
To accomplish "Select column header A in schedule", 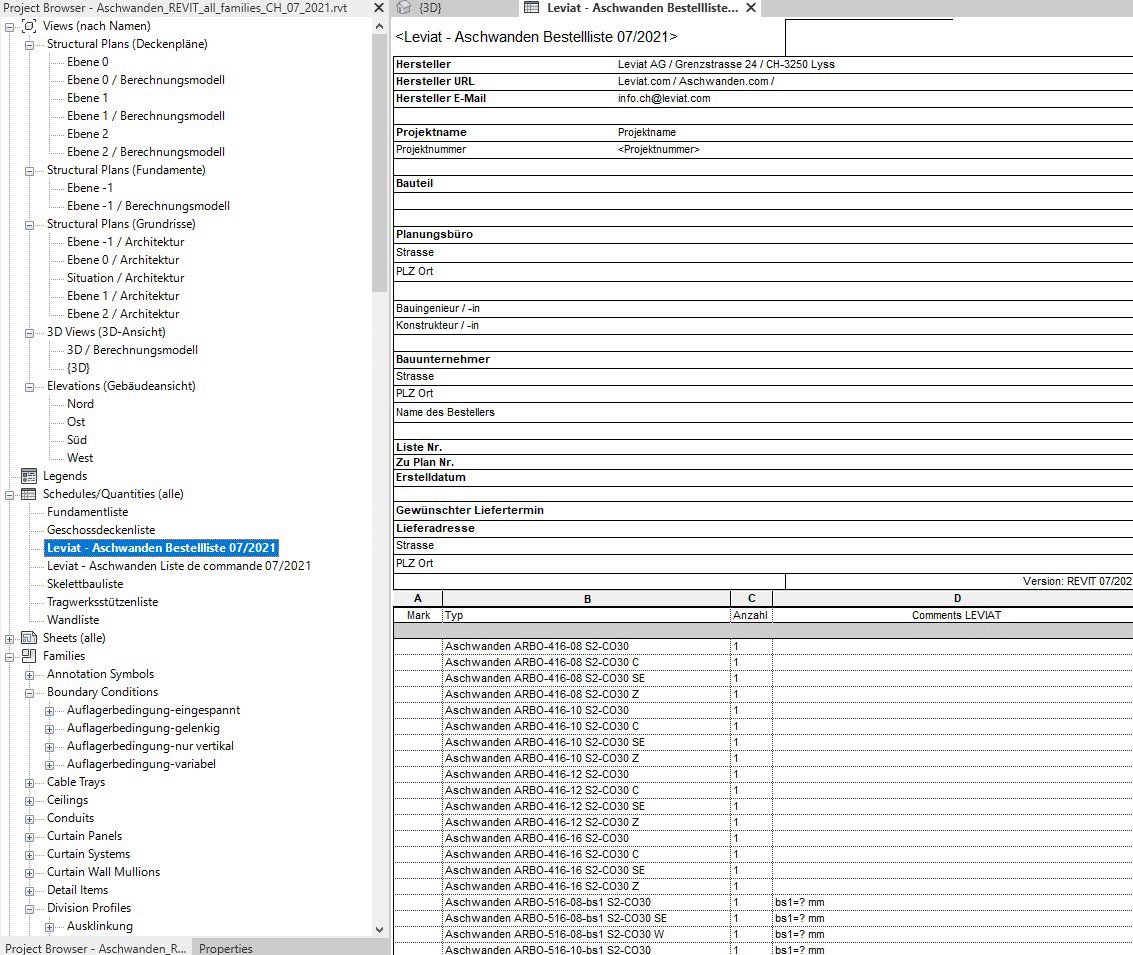I will 418,599.
